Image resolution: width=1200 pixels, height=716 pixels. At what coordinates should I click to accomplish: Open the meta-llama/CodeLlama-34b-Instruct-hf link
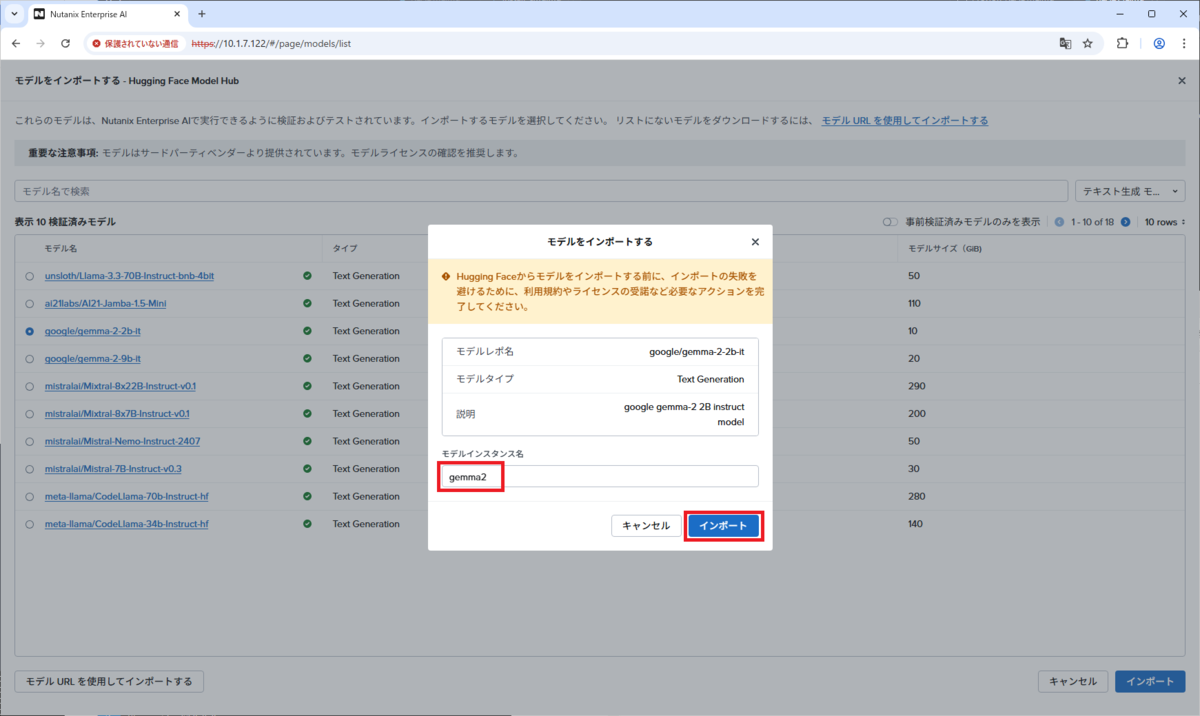point(127,524)
